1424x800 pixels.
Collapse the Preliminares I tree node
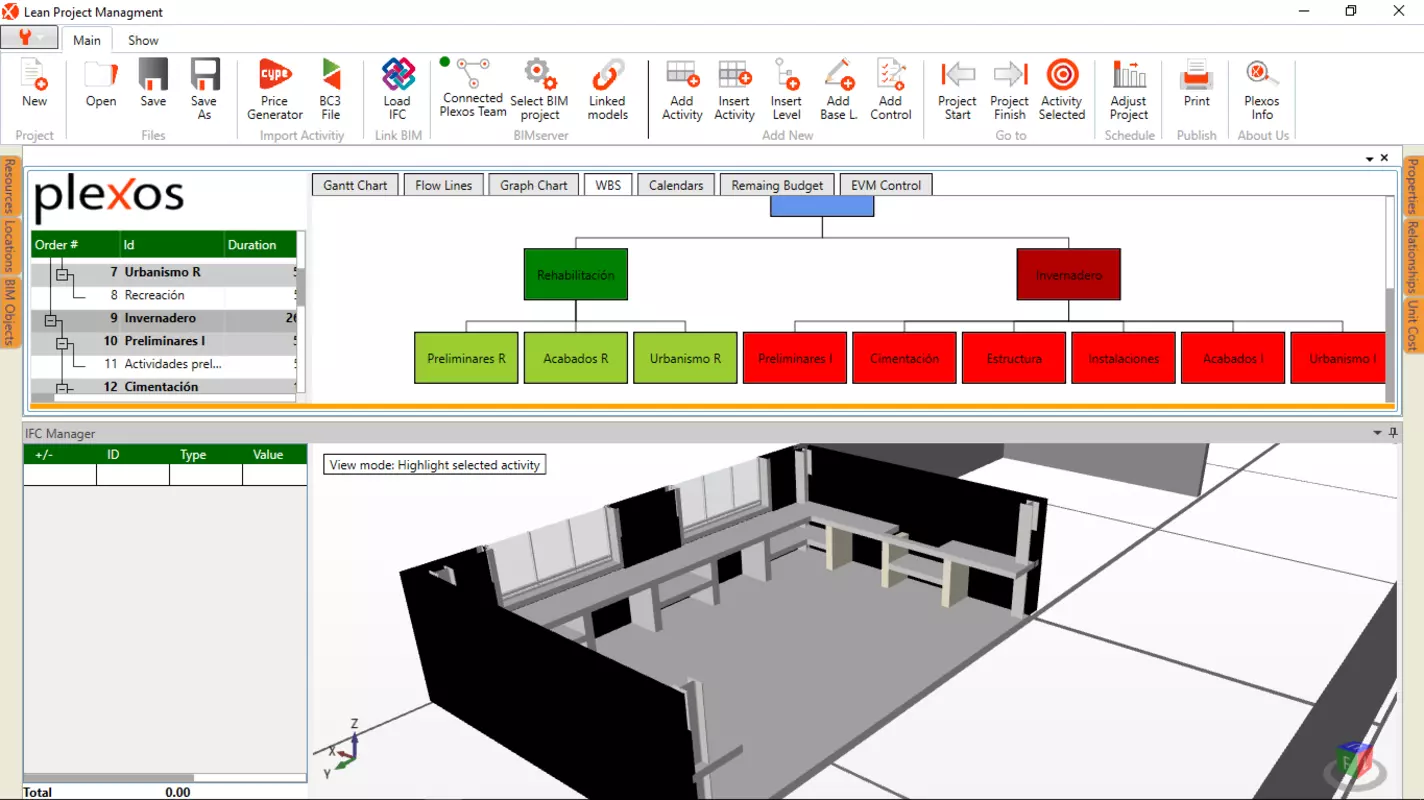point(63,343)
